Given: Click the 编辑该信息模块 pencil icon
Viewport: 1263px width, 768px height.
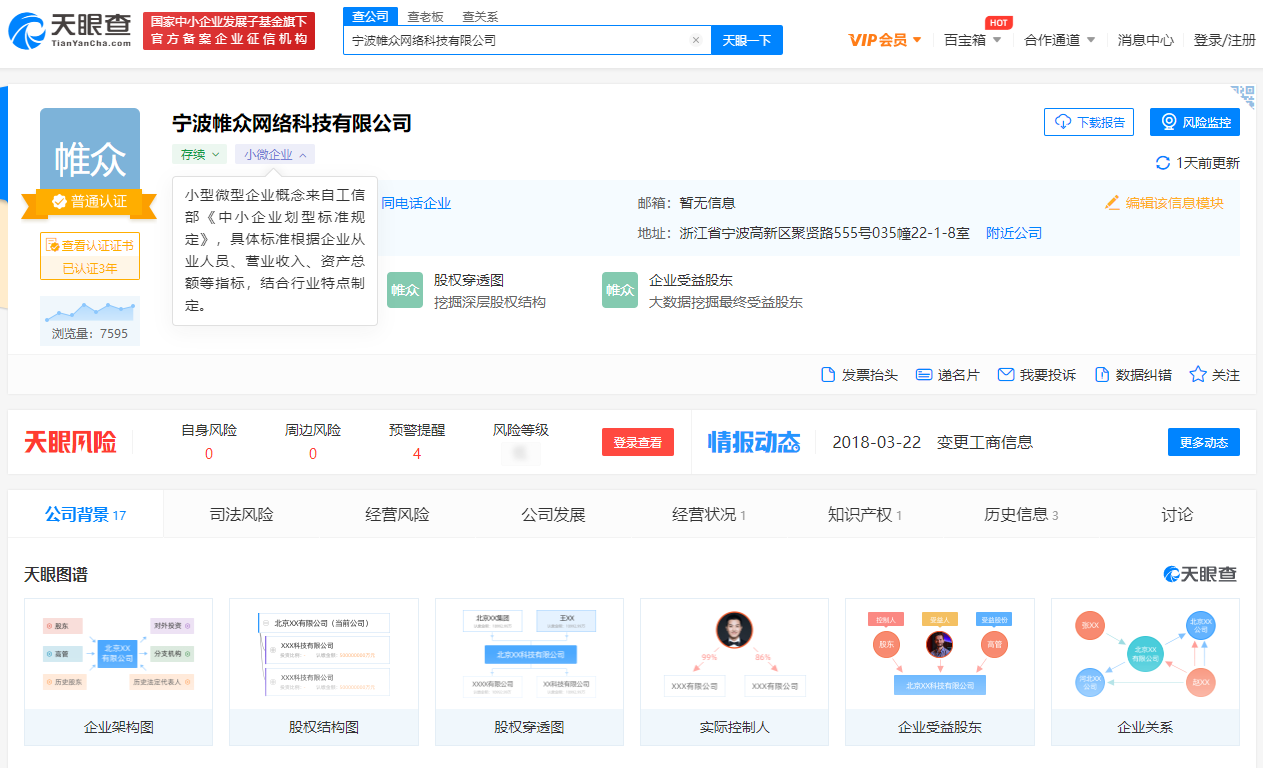Looking at the screenshot, I should tap(1112, 203).
